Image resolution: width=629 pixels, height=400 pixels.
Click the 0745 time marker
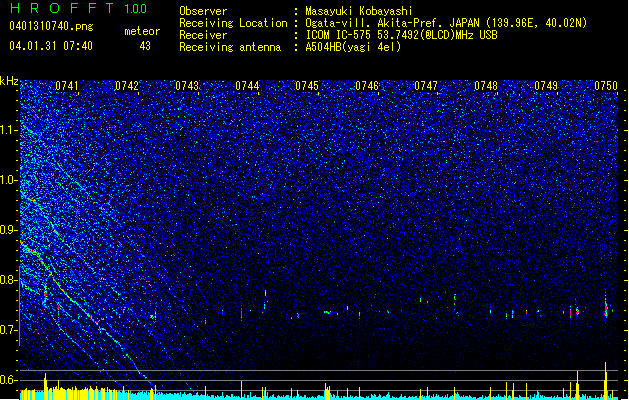[x=307, y=85]
